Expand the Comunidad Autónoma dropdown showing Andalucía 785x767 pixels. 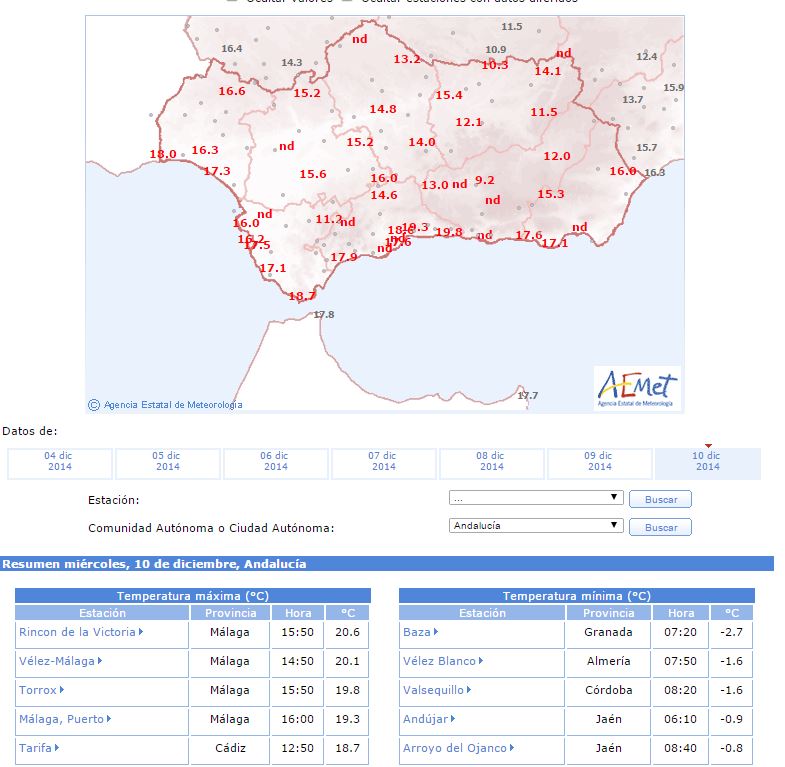(x=536, y=526)
